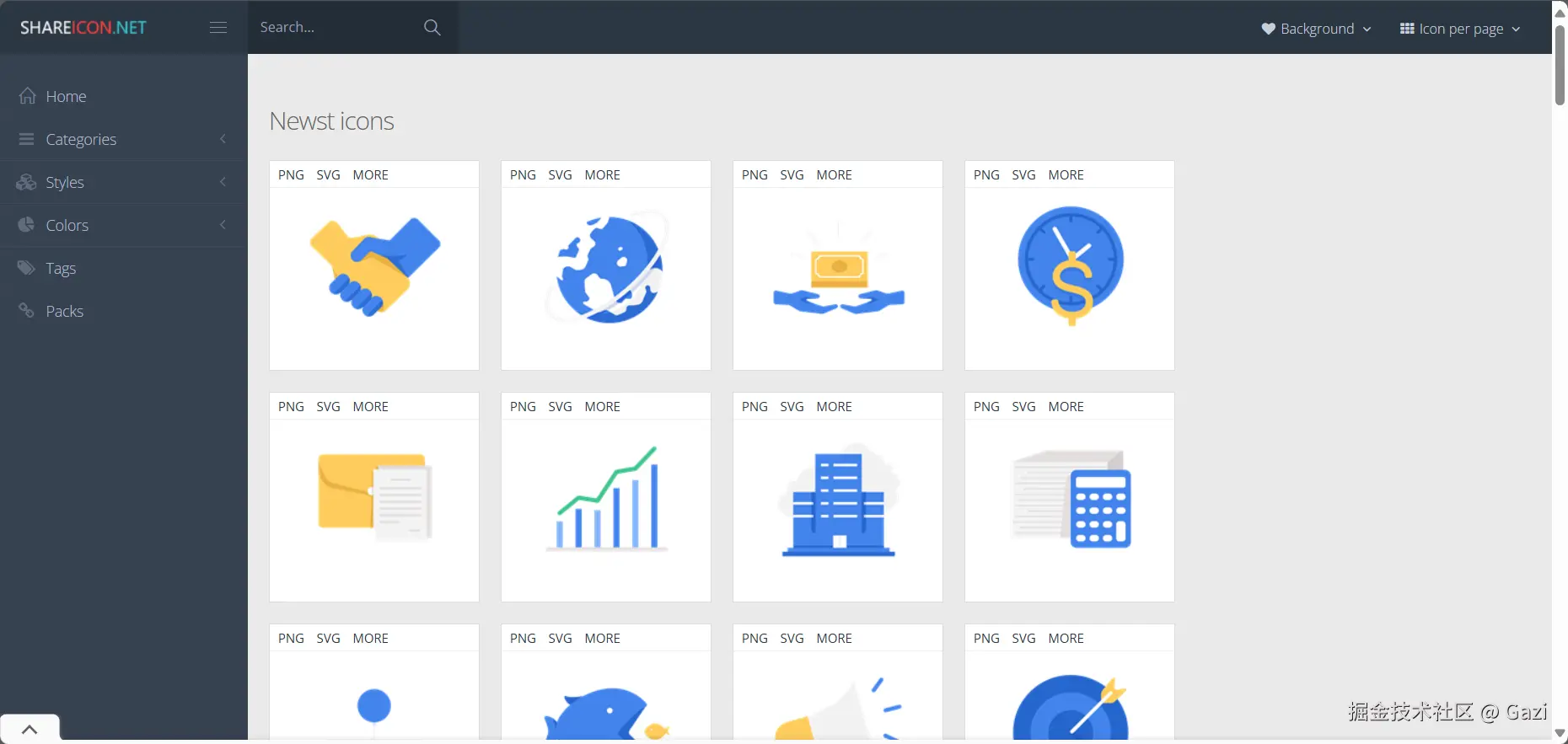Download PNG of the folder document icon
Viewport: 1568px width, 744px height.
(x=291, y=406)
